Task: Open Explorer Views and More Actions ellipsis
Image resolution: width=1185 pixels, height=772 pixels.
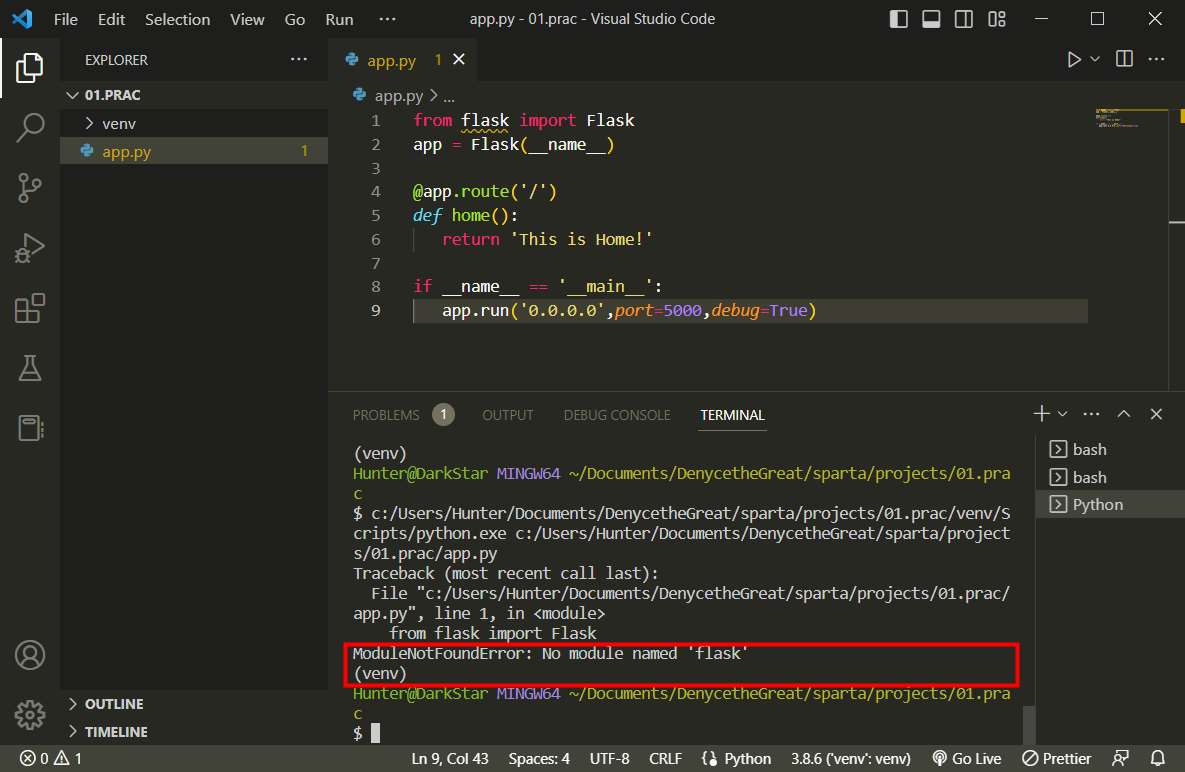Action: 299,59
